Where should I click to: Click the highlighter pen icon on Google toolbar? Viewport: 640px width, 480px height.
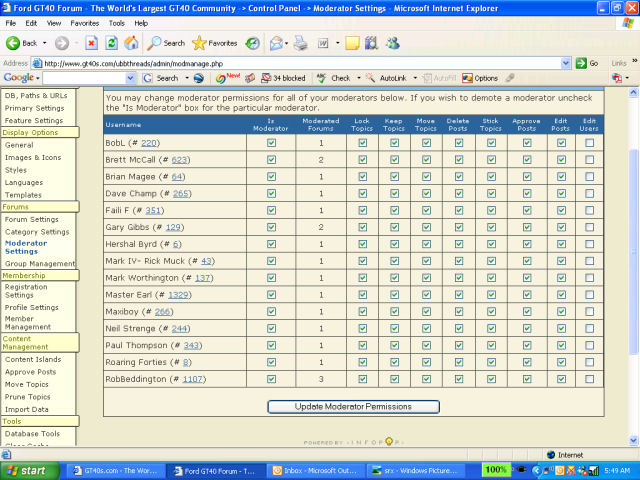(x=509, y=78)
